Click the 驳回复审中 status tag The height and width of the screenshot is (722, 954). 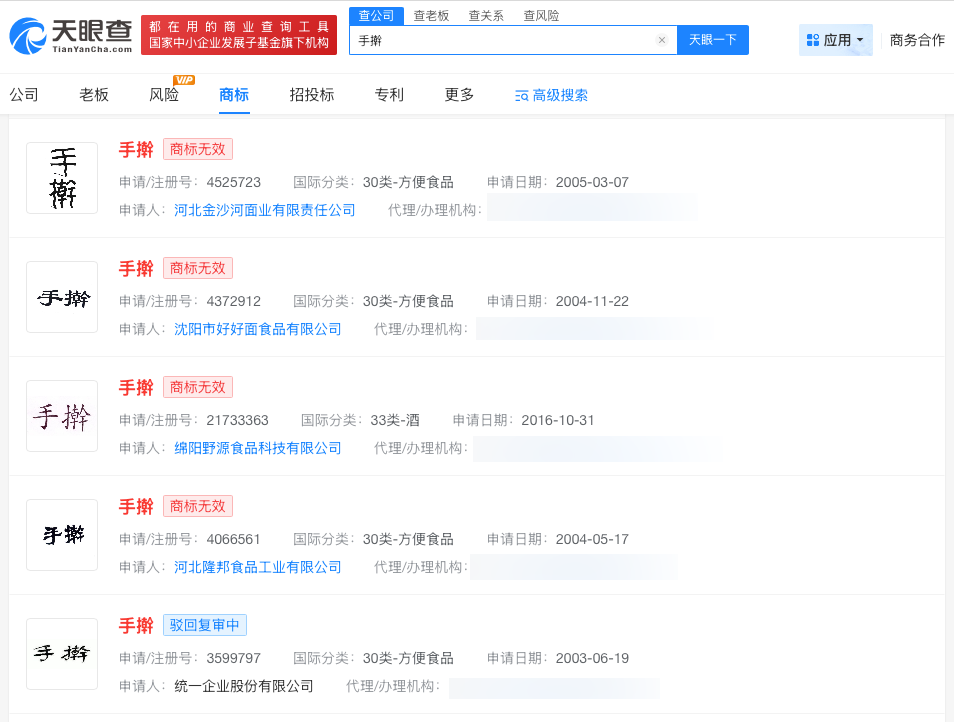[204, 625]
